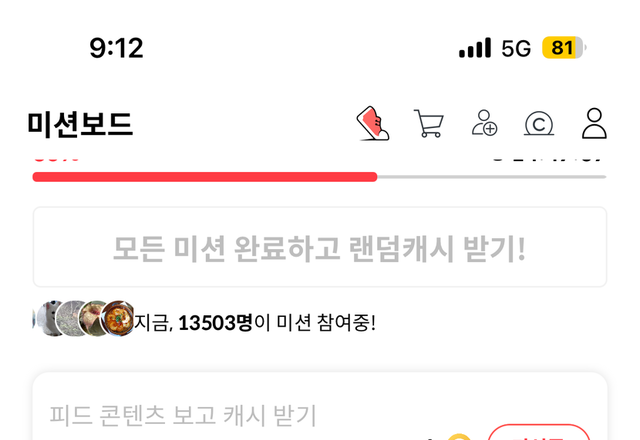Select the red stew participant avatar
The image size is (640, 440).
click(x=118, y=319)
